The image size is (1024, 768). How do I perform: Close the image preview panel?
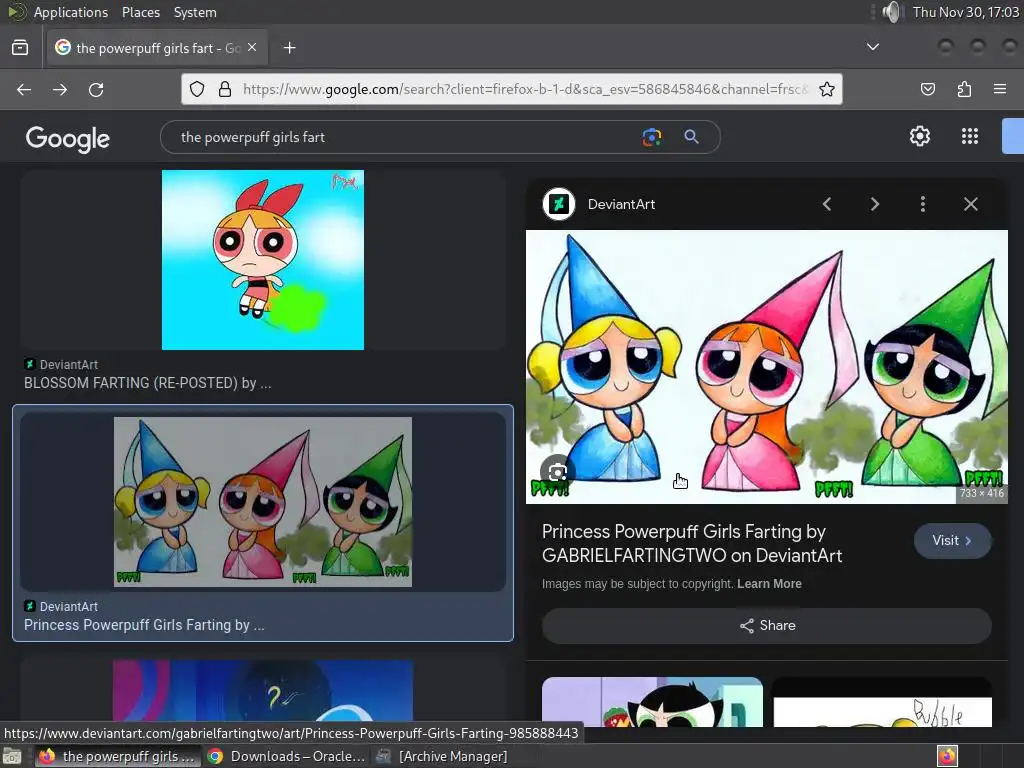click(971, 204)
